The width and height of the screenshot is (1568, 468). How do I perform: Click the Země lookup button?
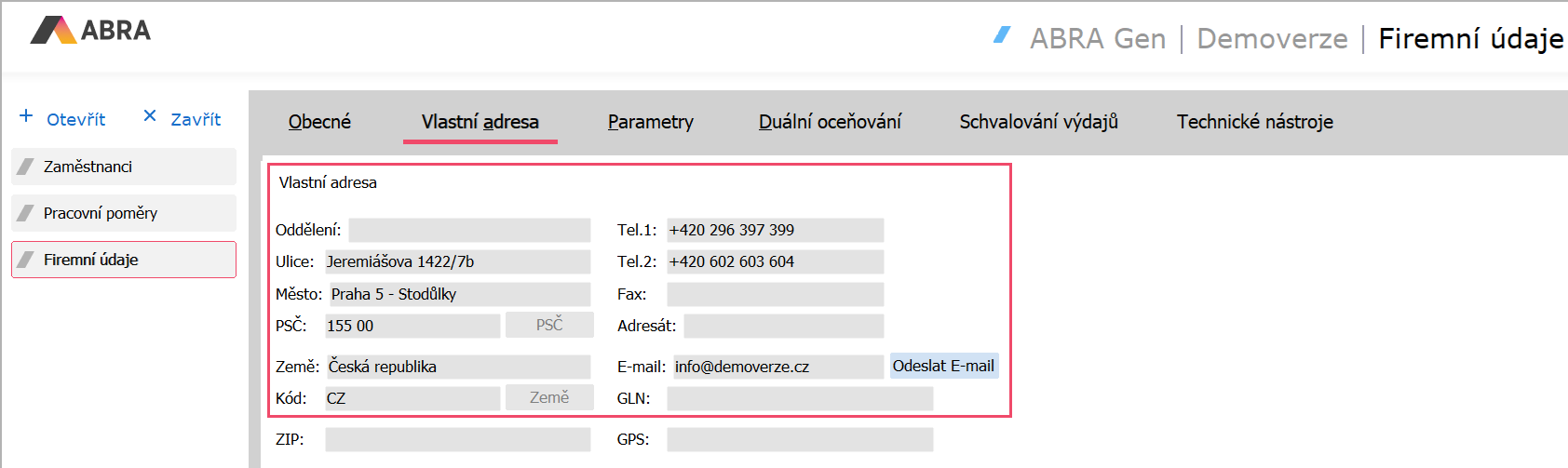pyautogui.click(x=549, y=397)
